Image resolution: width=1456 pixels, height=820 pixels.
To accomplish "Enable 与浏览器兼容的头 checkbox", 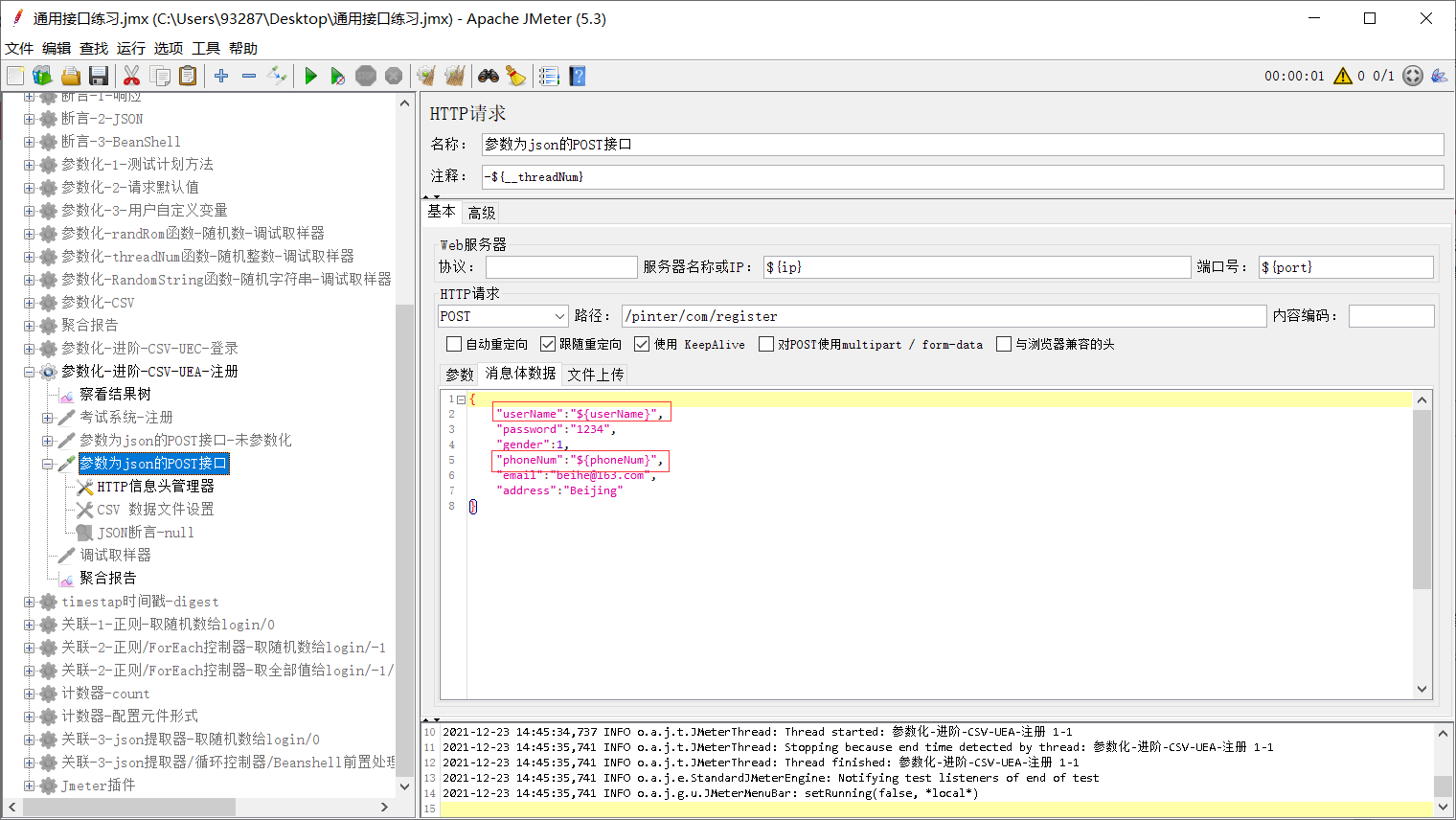I will tap(1004, 344).
